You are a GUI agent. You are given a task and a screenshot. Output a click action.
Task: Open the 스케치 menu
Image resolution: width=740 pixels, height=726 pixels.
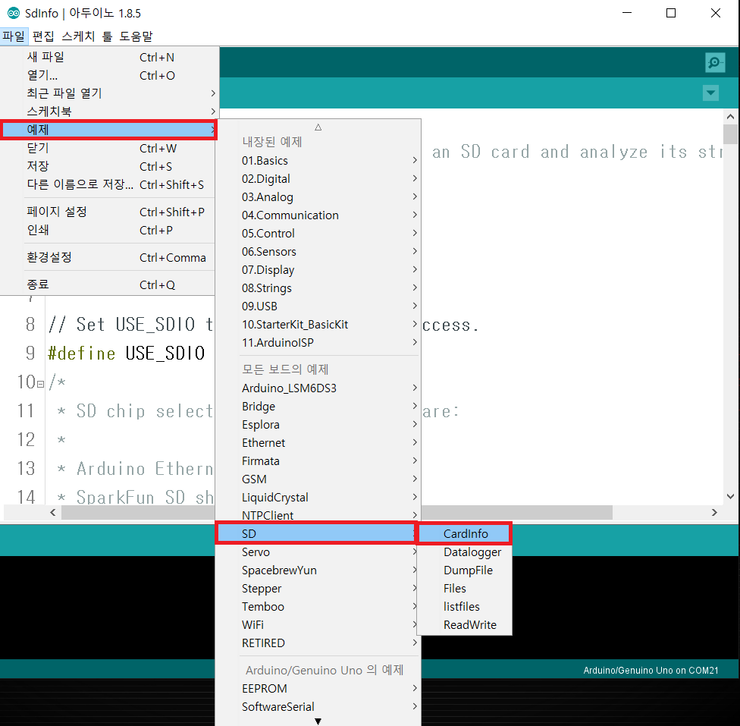[x=78, y=36]
